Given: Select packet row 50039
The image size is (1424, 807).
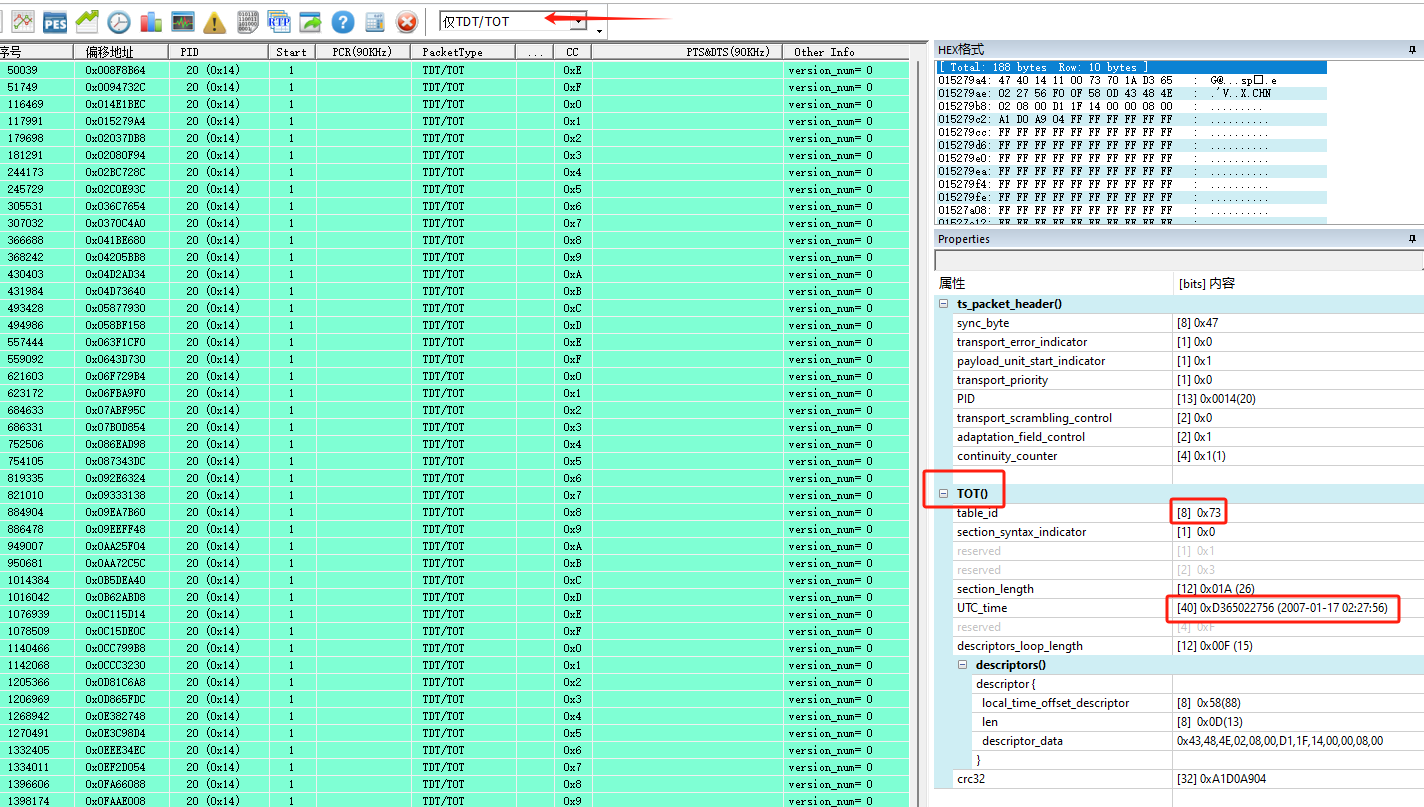Looking at the screenshot, I should [454, 70].
